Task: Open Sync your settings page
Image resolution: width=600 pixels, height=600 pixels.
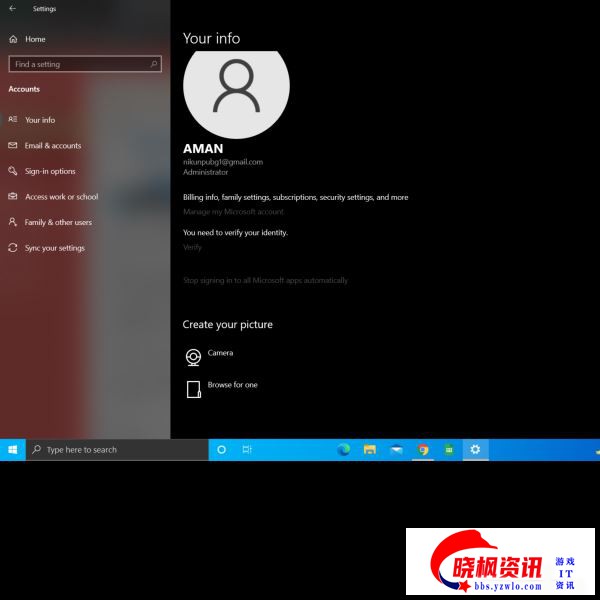Action: coord(54,248)
